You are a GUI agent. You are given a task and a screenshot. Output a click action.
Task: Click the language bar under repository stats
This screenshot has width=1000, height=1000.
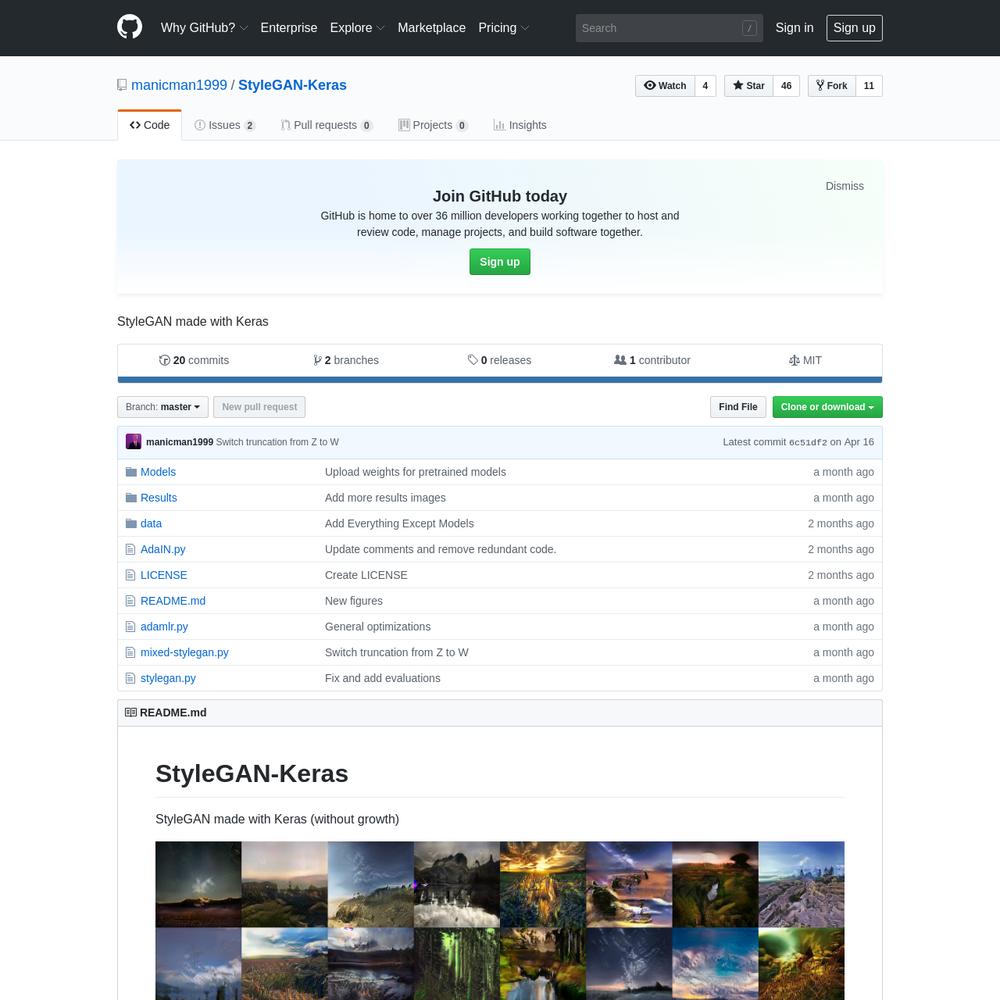point(499,379)
